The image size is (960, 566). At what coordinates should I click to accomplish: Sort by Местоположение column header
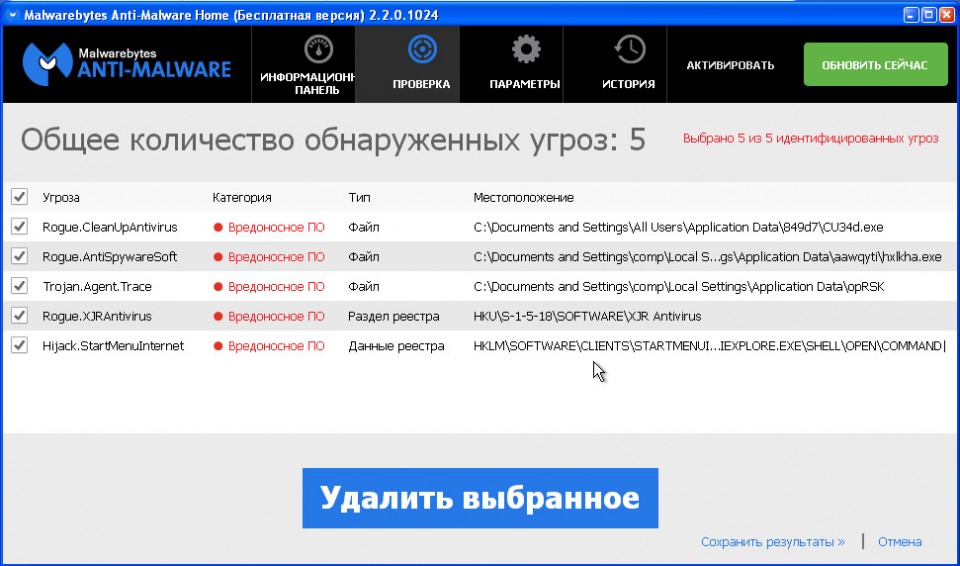pyautogui.click(x=523, y=198)
